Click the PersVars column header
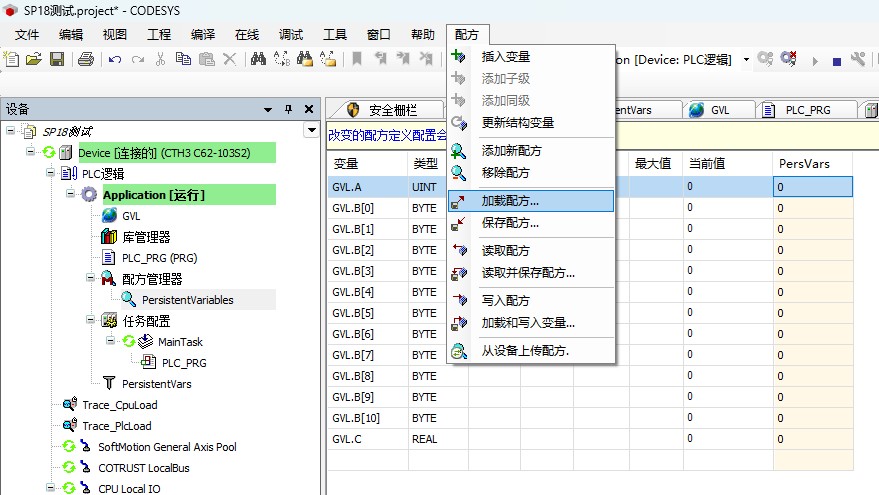Image resolution: width=879 pixels, height=495 pixels. click(x=813, y=164)
